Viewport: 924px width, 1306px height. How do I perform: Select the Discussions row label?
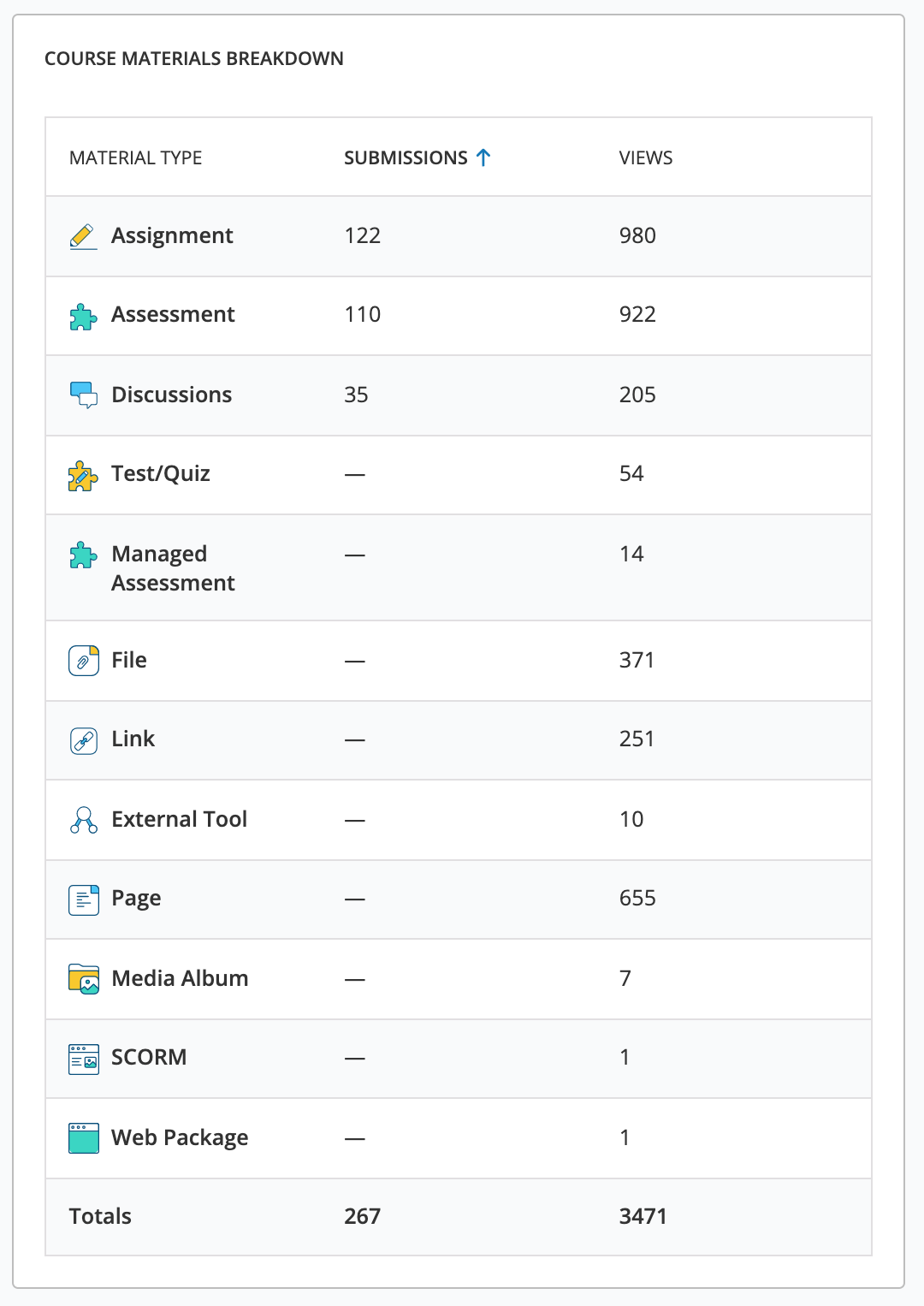point(172,395)
